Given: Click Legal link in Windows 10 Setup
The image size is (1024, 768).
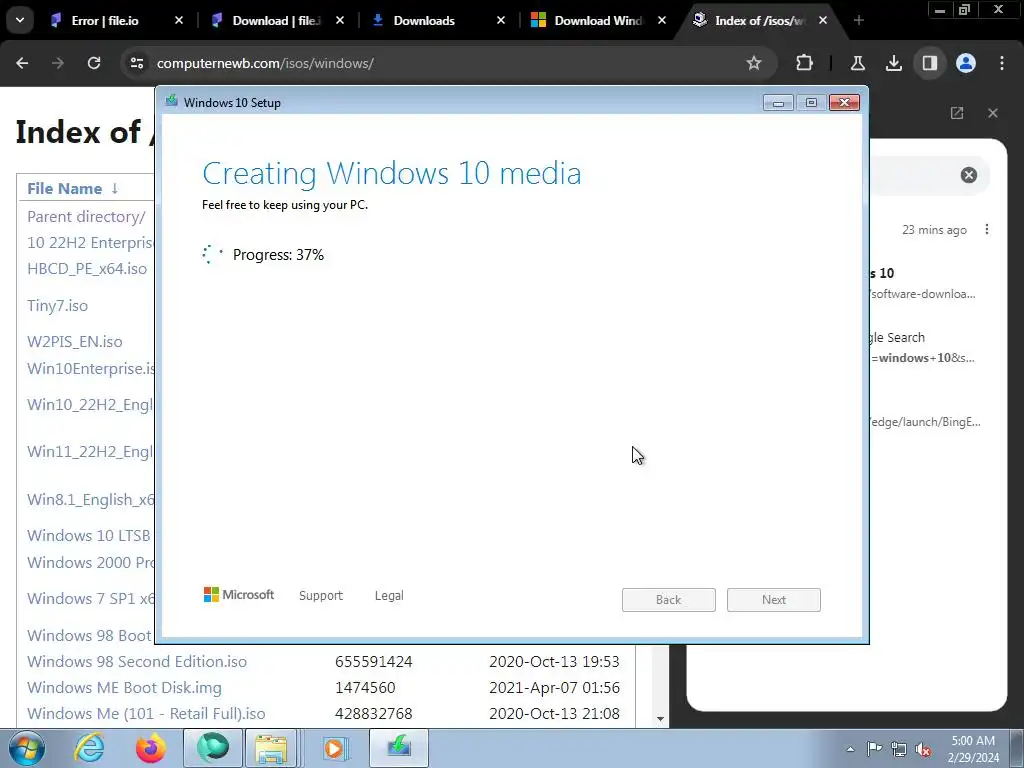Looking at the screenshot, I should click(x=389, y=596).
